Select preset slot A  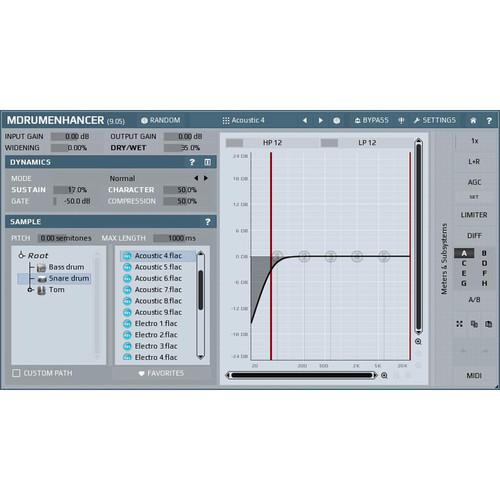(x=464, y=253)
